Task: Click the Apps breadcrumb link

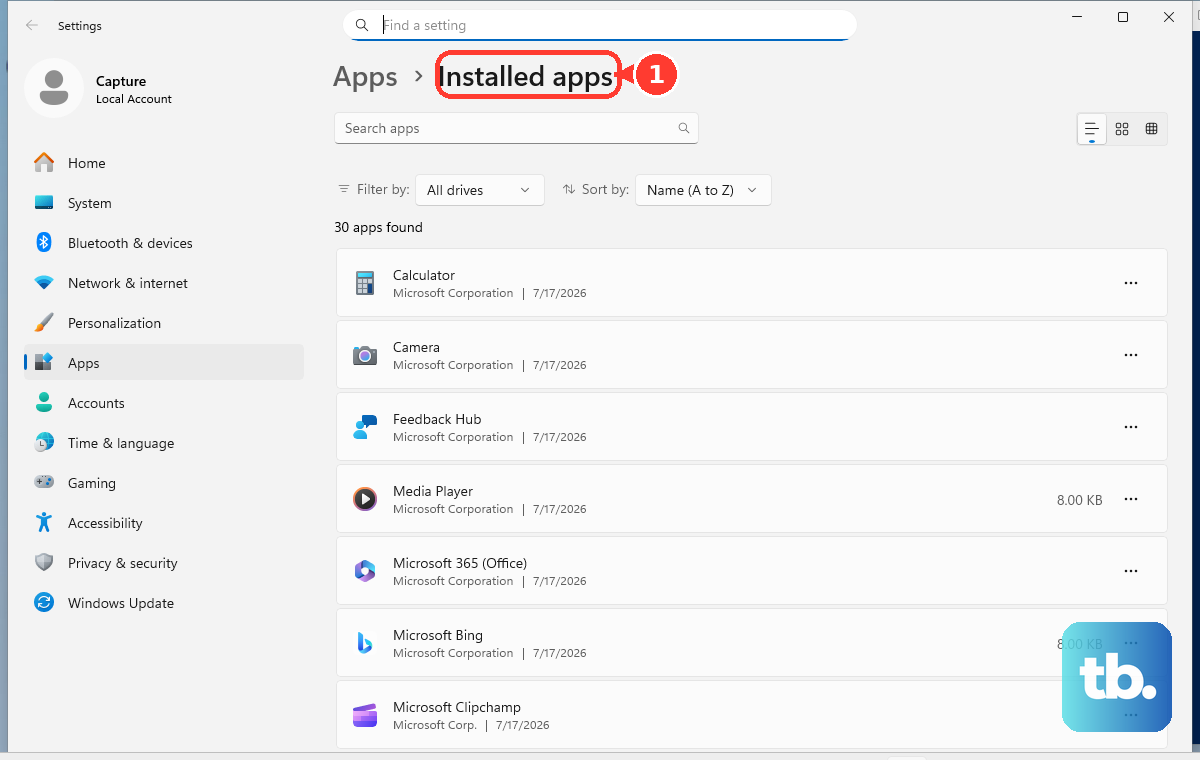Action: pyautogui.click(x=365, y=77)
